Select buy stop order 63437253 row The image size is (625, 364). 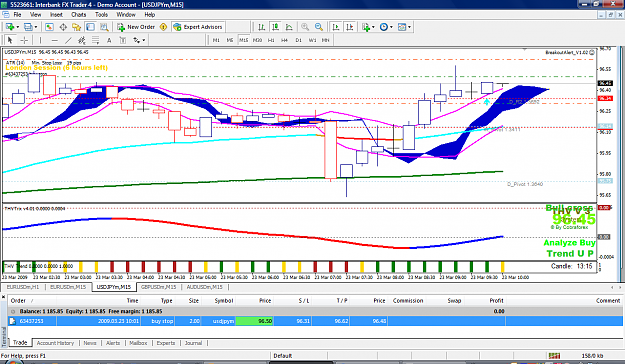coord(315,321)
